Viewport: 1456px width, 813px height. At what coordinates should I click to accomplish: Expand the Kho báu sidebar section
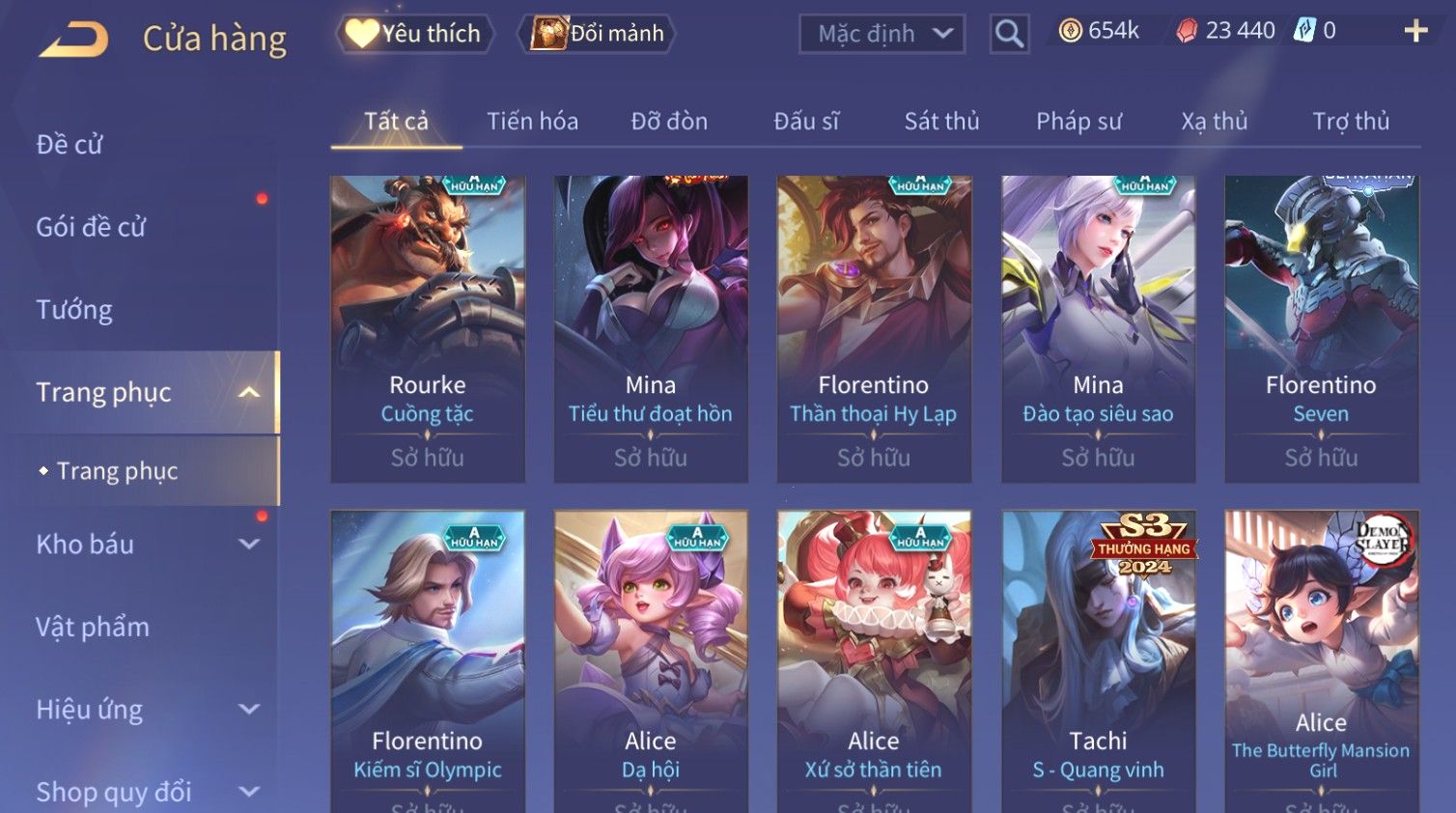click(249, 544)
